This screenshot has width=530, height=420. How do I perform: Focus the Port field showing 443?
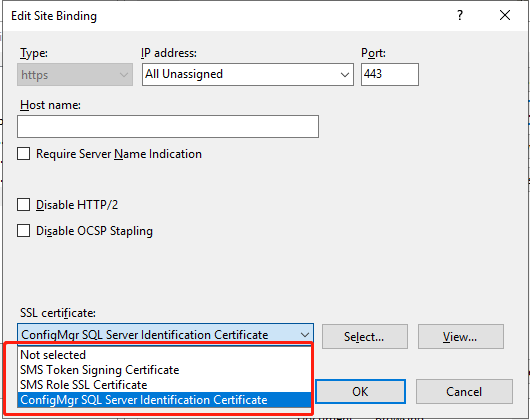tap(390, 74)
